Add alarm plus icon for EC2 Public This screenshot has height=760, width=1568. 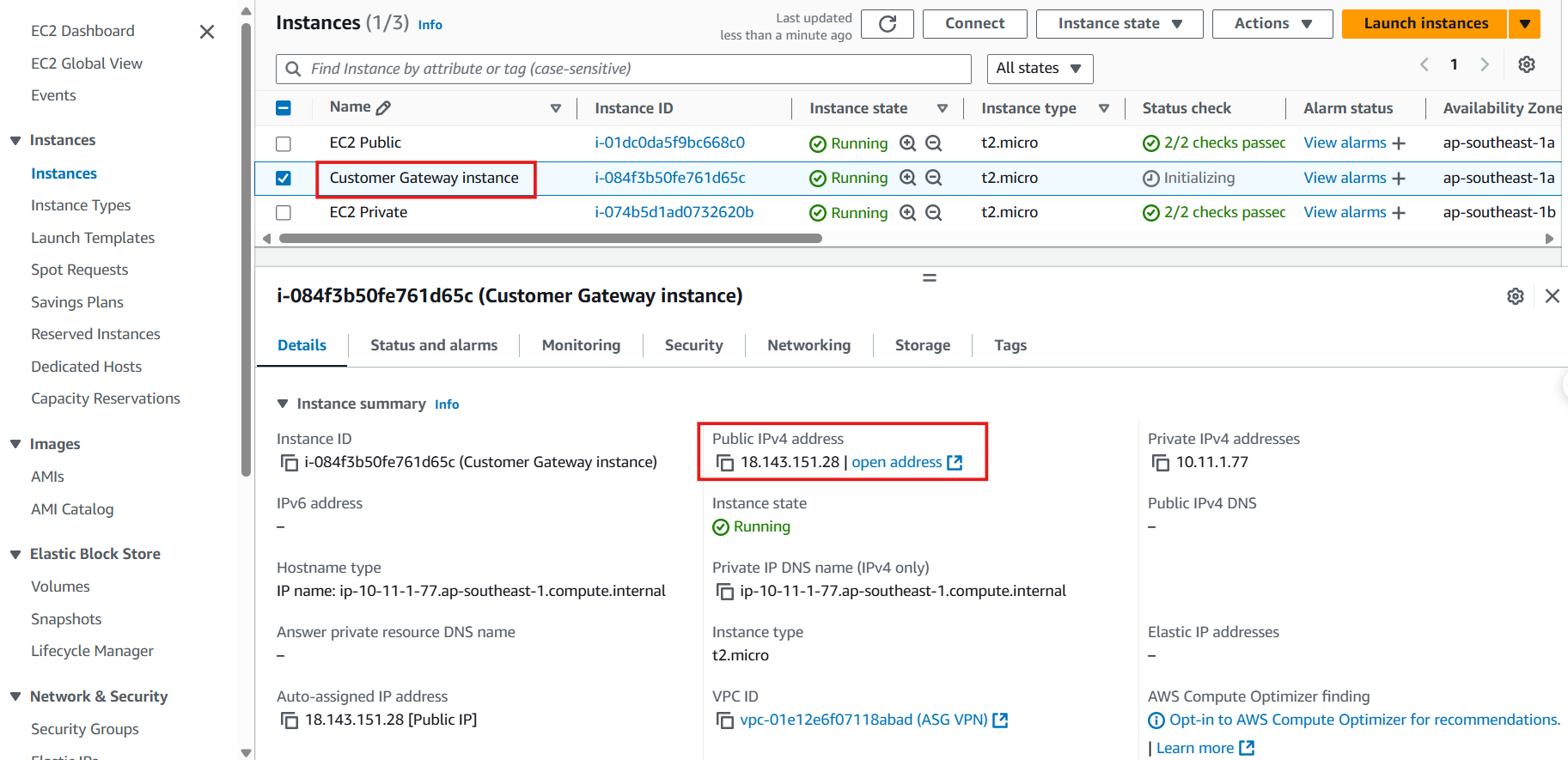point(1399,143)
